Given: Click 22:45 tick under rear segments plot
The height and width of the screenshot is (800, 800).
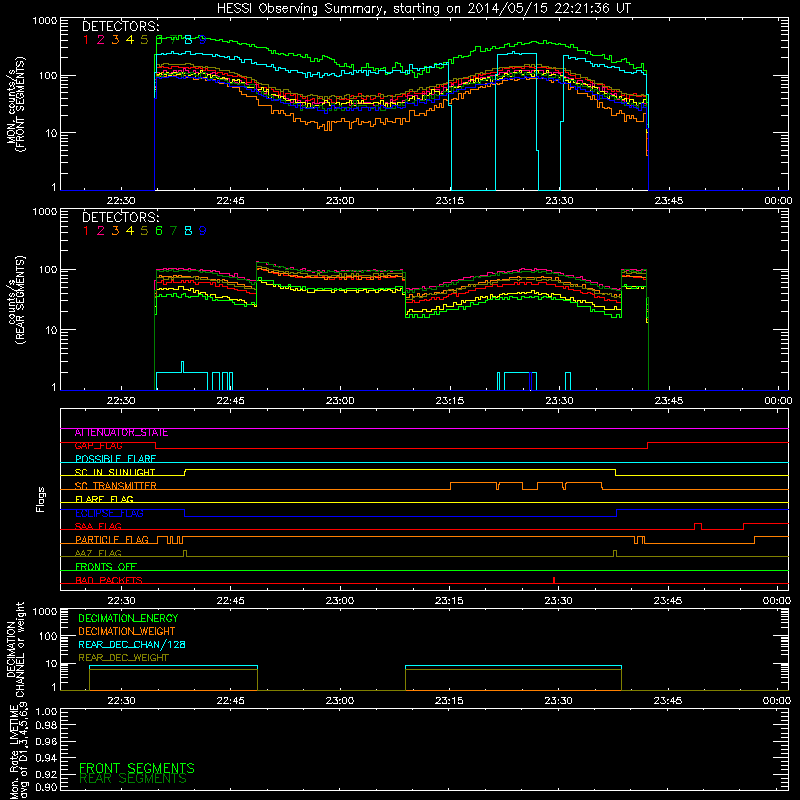Looking at the screenshot, I should click(x=231, y=401).
